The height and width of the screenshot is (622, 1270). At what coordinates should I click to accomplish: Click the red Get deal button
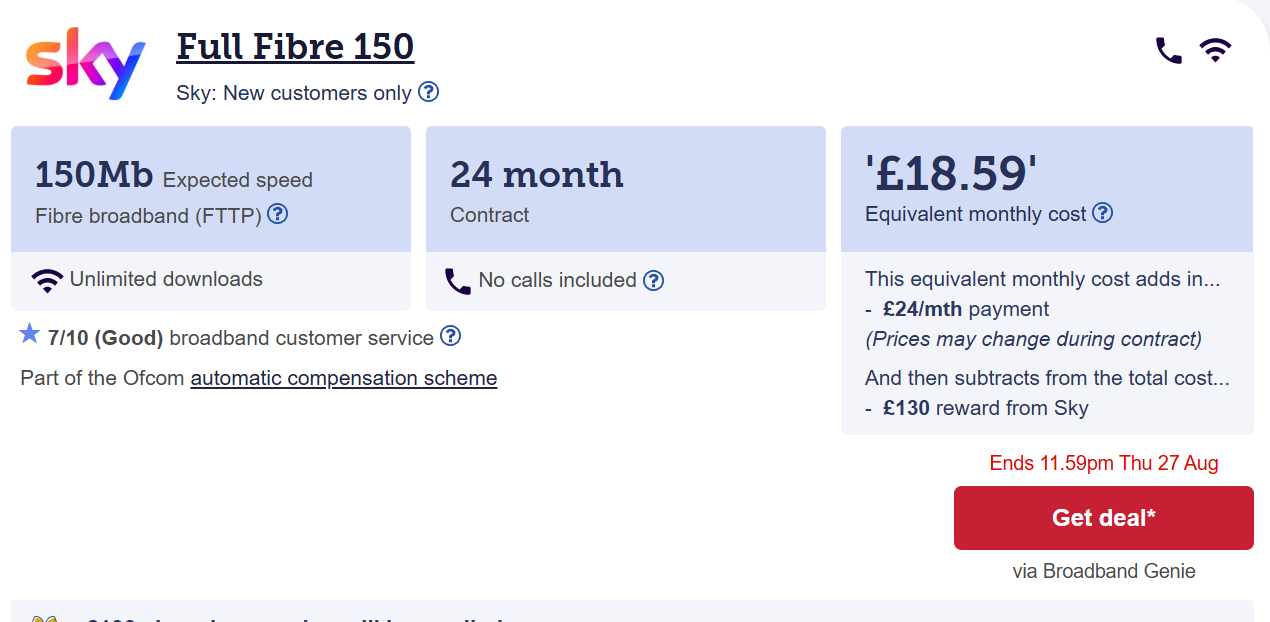pos(1104,518)
